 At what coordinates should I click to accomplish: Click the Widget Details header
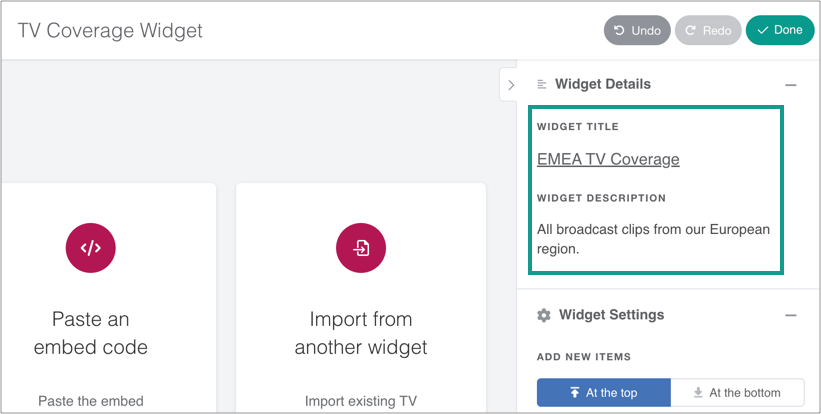tap(603, 84)
